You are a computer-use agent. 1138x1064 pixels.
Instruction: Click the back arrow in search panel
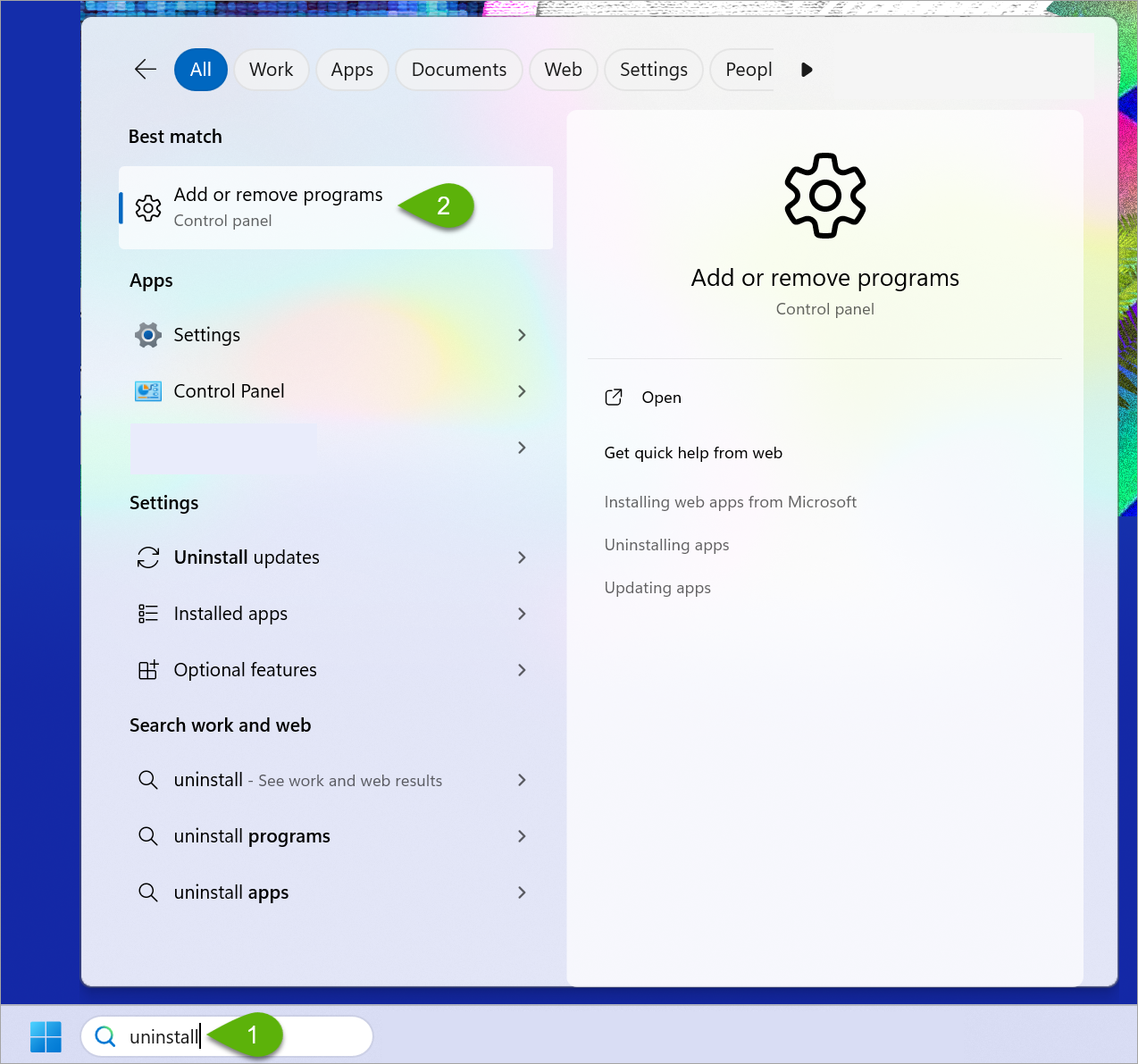tap(145, 70)
